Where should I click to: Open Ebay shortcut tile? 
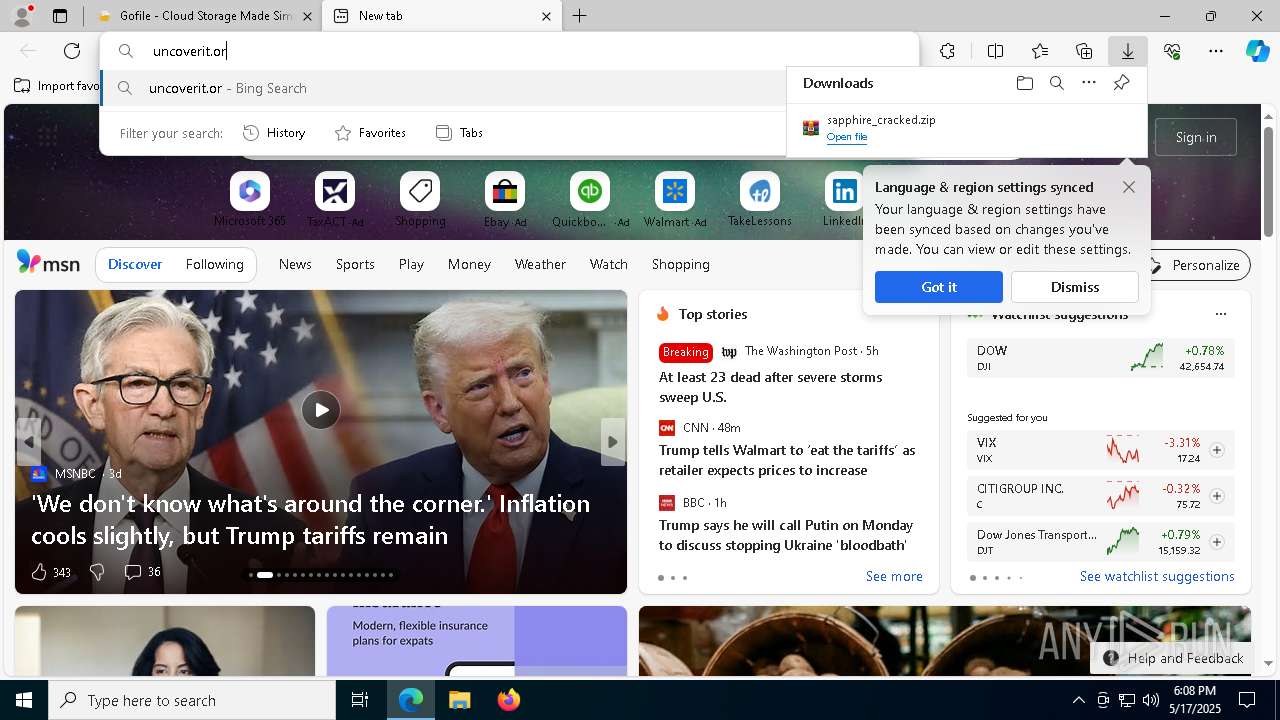point(505,199)
